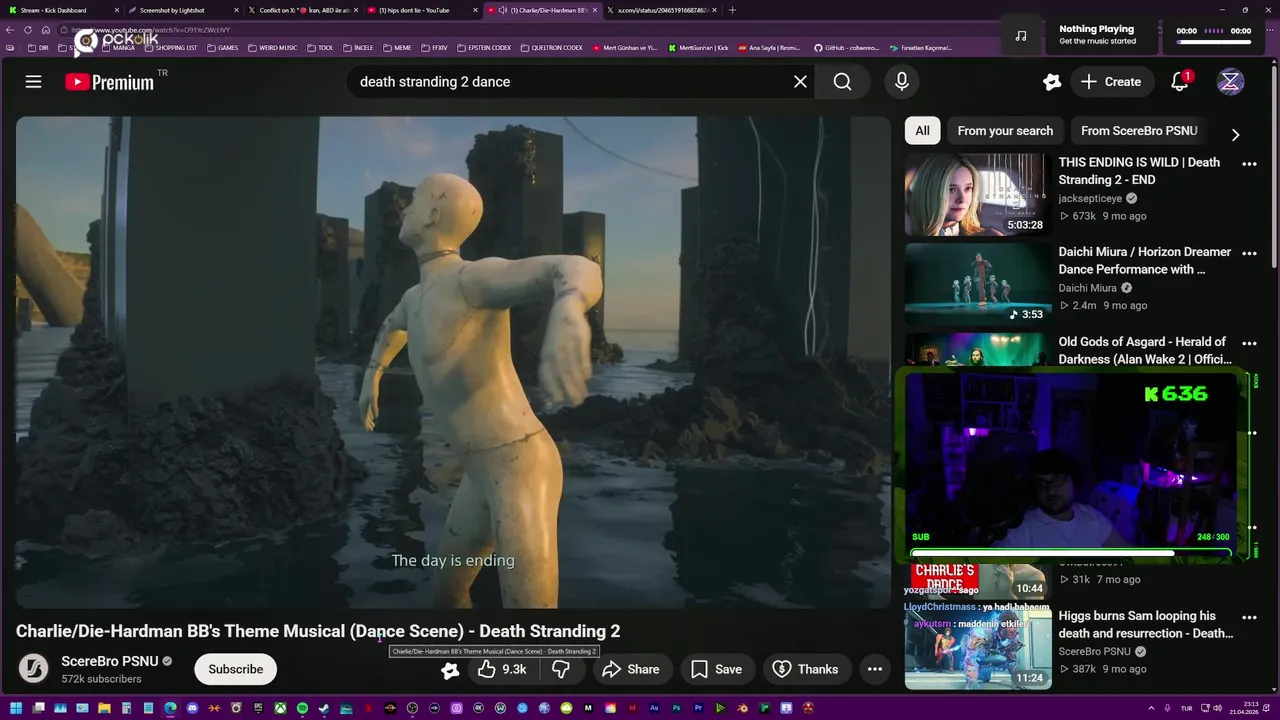
Task: Click the video player to pause
Action: 453,362
